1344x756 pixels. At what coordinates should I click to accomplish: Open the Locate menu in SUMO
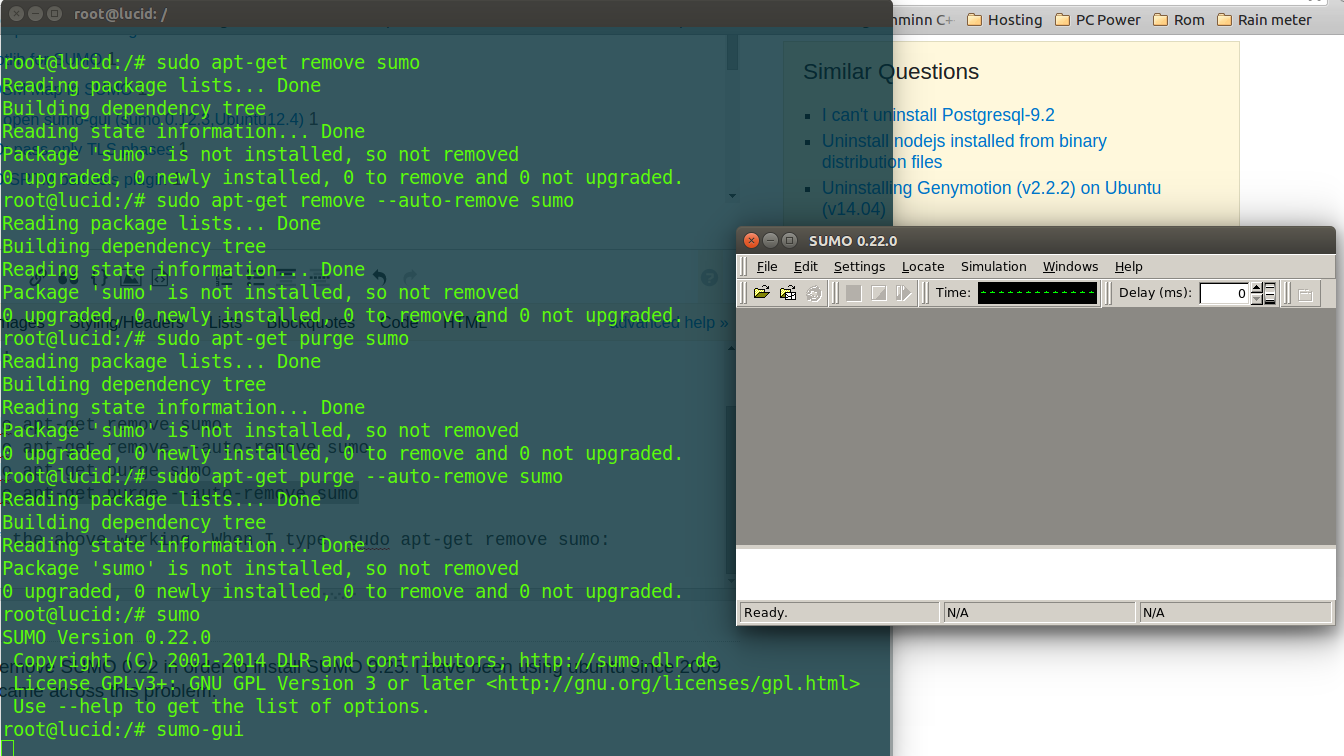[923, 266]
